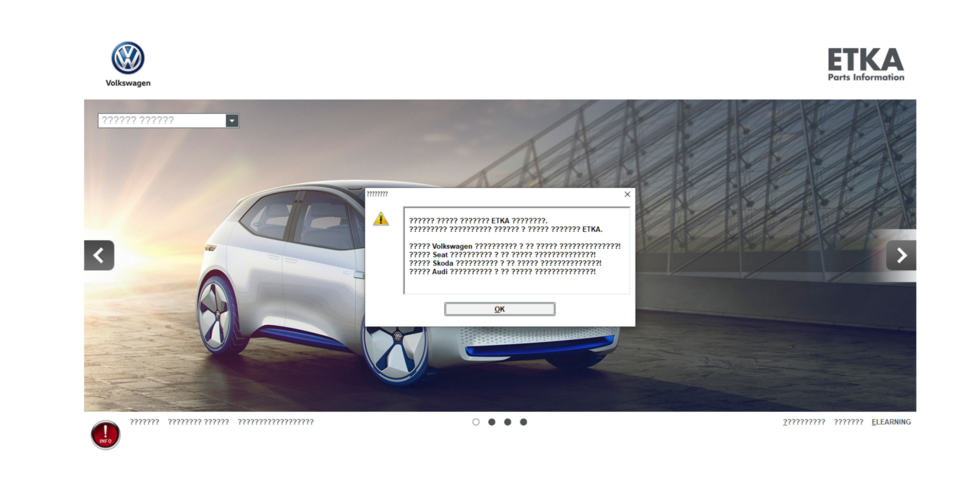Open the first bottom-left footer link
Screen dimensions: 974x480
click(144, 422)
